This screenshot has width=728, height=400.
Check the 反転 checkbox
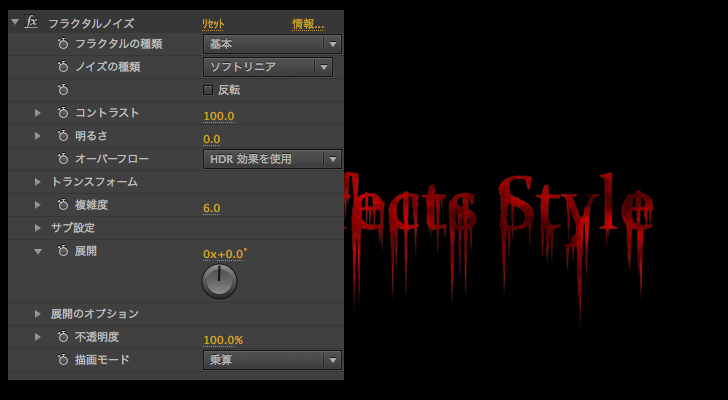(208, 90)
